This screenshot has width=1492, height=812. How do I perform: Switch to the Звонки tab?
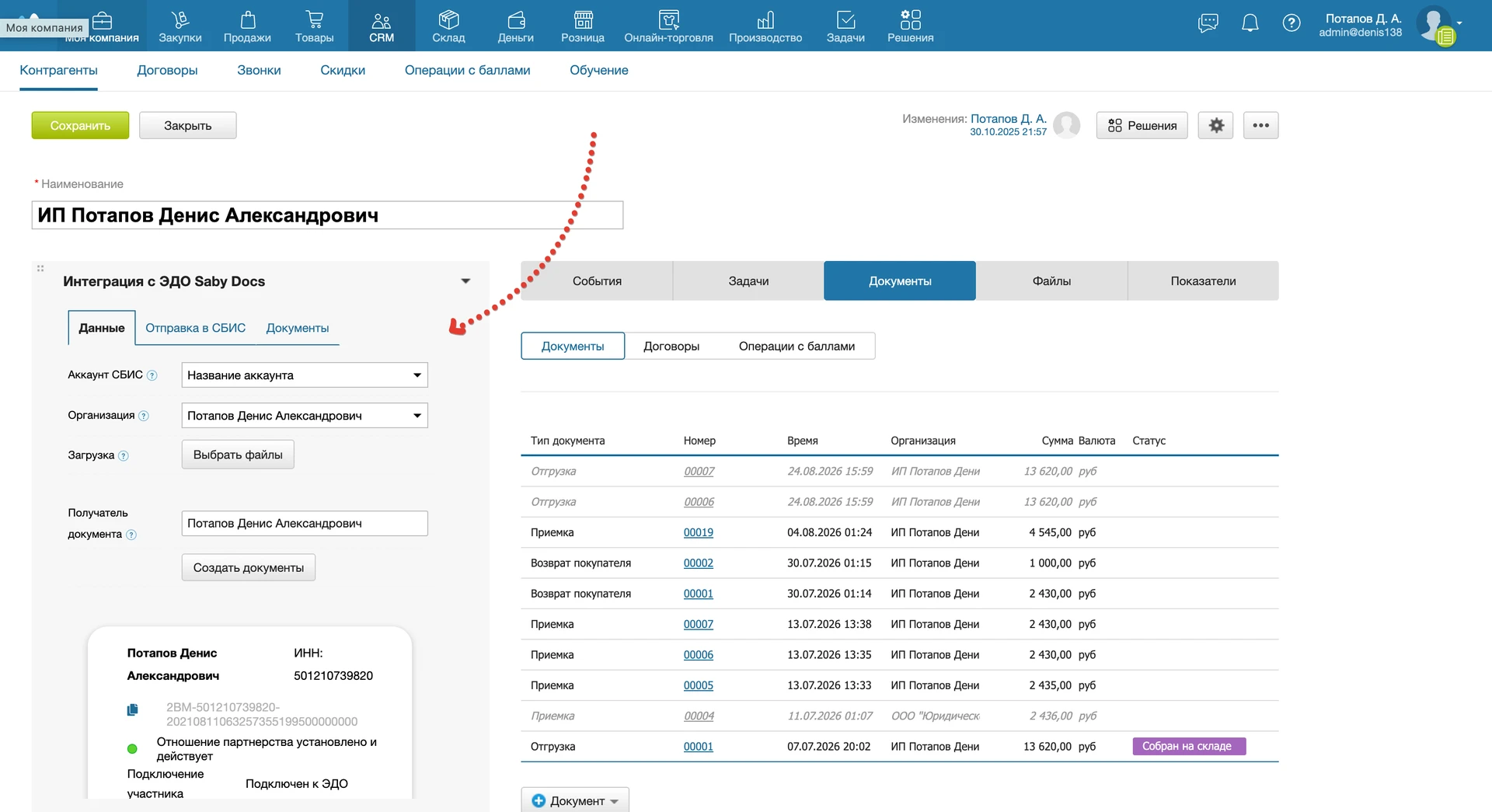tap(259, 70)
